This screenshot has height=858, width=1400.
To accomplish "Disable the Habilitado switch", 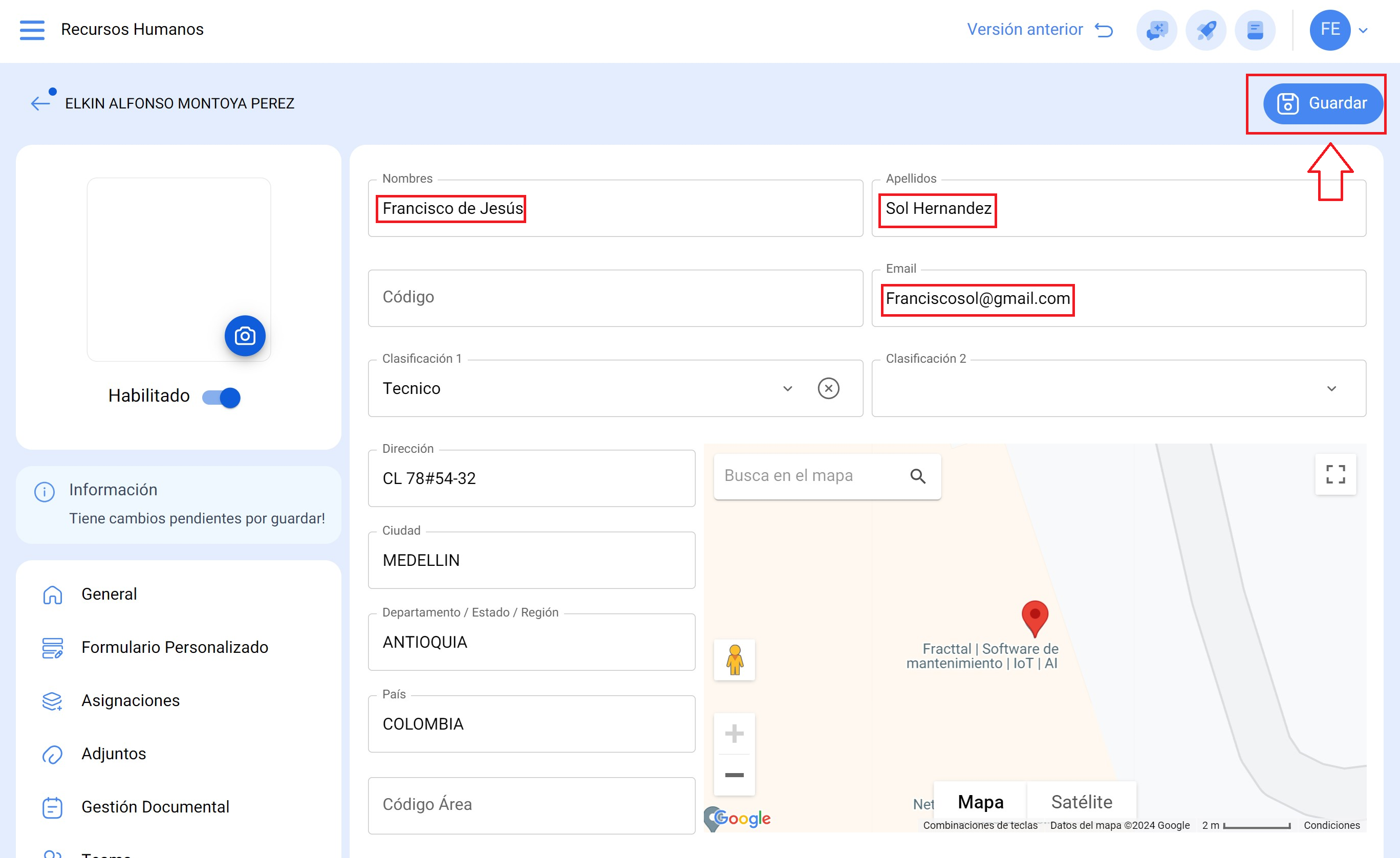I will pos(222,397).
